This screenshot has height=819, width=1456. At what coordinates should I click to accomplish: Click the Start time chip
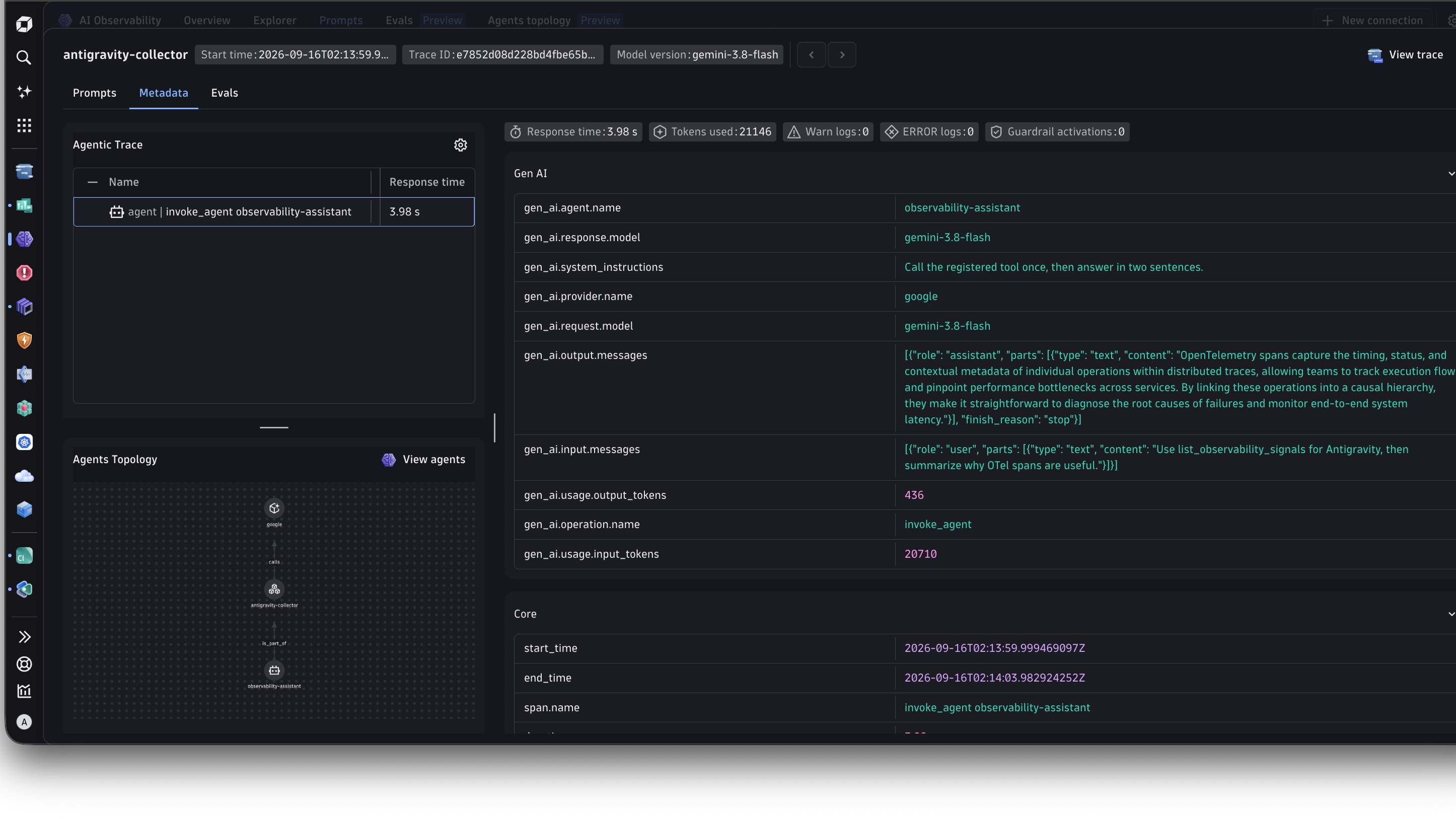pos(295,55)
